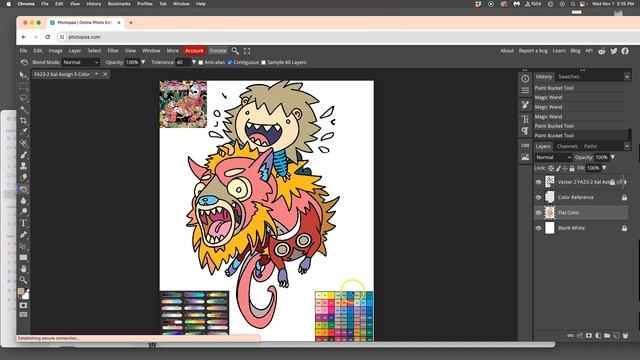This screenshot has height=360, width=640.
Task: Open the Filter menu
Action: click(113, 51)
